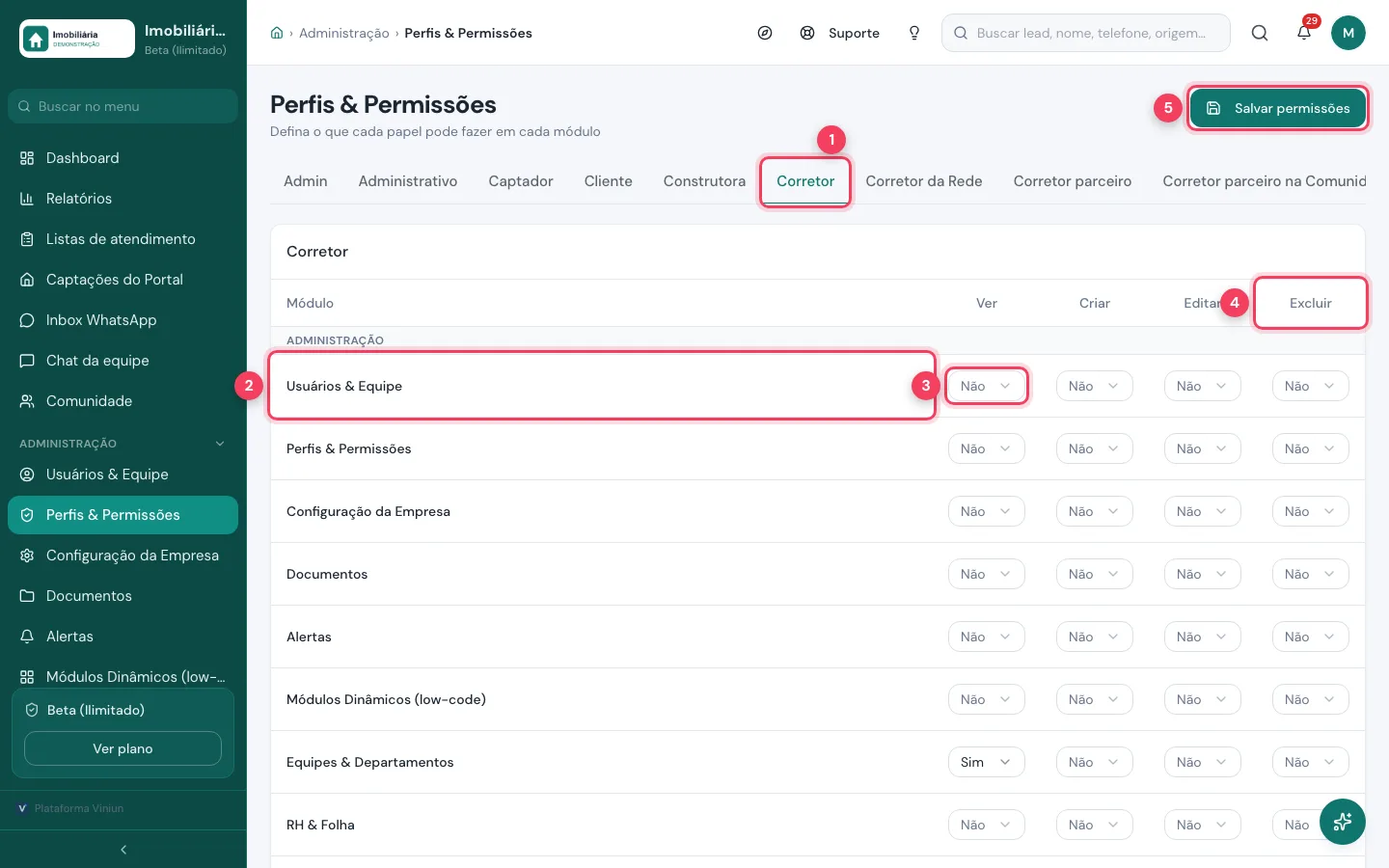This screenshot has height=868, width=1389.
Task: Open Documentos in sidebar
Action: click(123, 596)
